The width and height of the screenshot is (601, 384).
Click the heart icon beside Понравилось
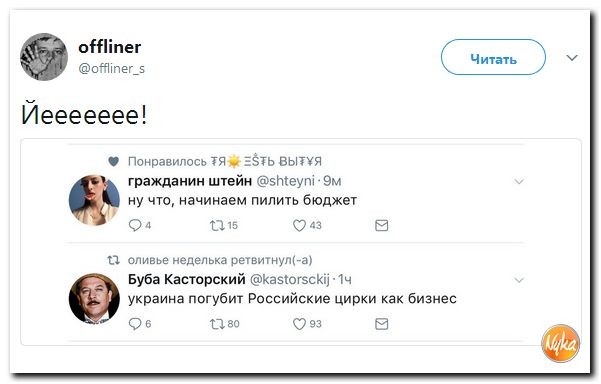(x=113, y=161)
